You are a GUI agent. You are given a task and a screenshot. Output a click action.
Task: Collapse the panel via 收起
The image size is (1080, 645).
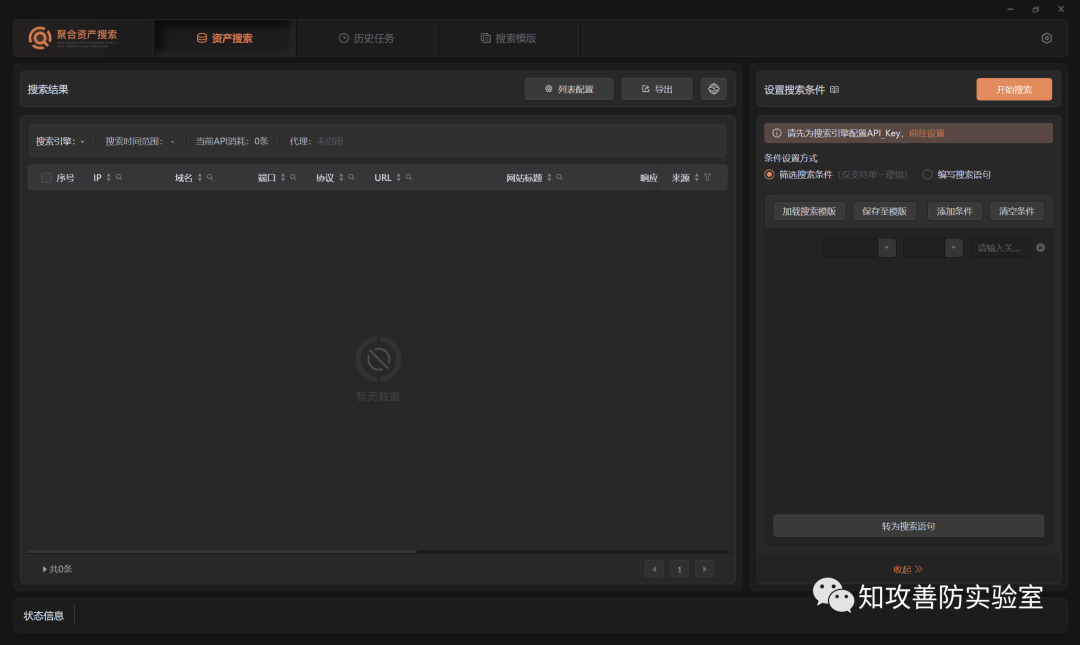tap(908, 569)
